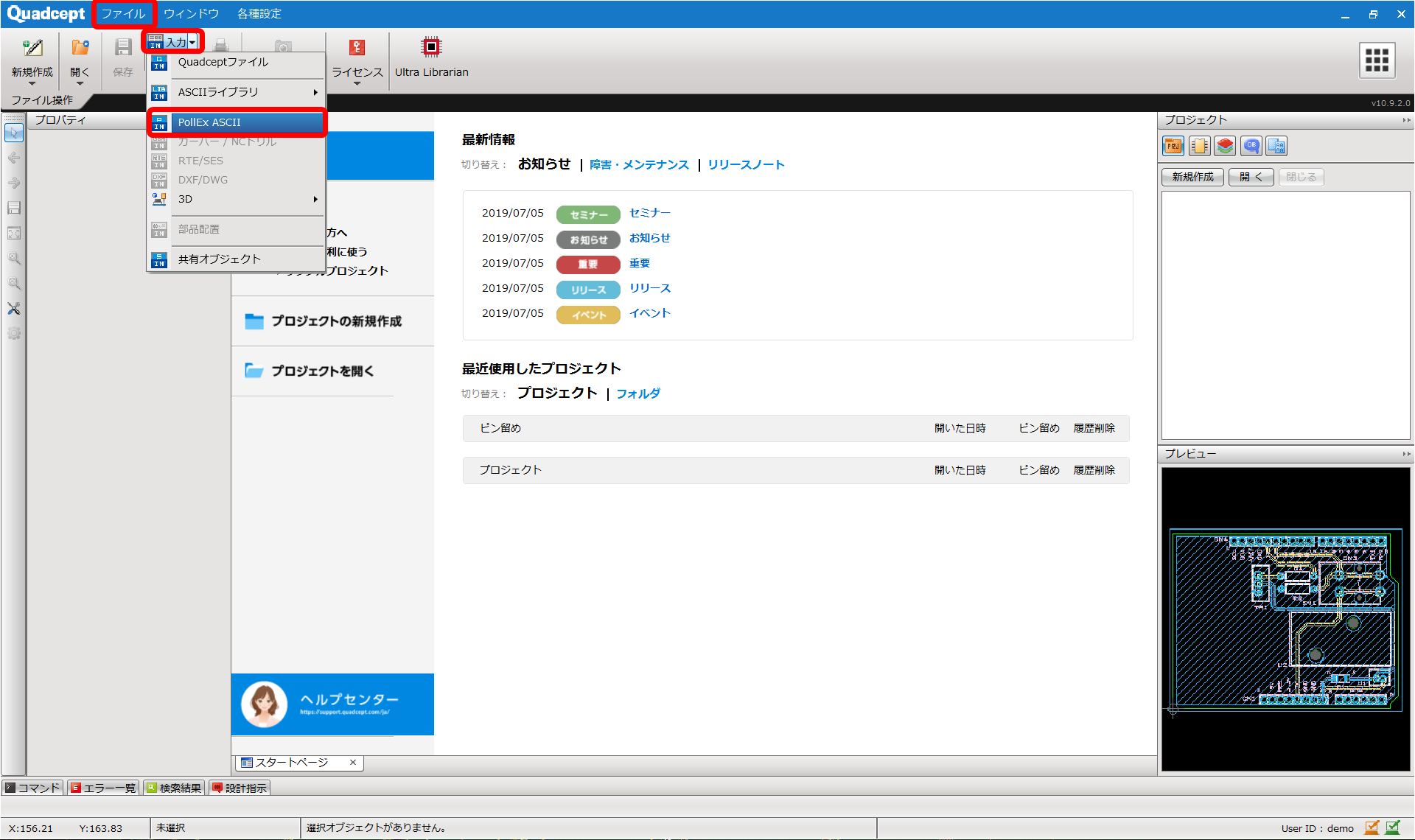
Task: Open the stacked layers icon in project panel
Action: pyautogui.click(x=1225, y=146)
